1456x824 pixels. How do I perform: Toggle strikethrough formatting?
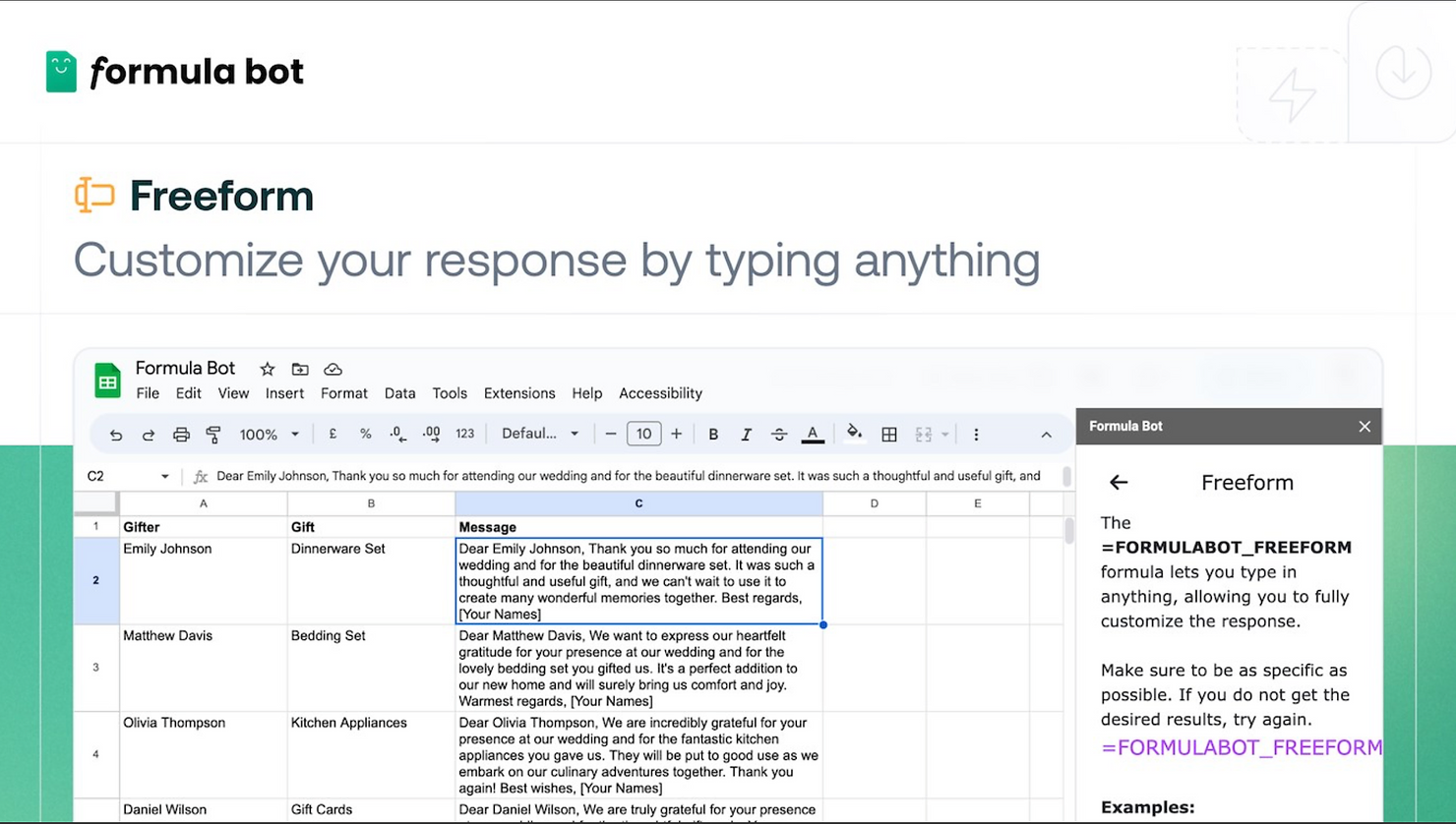click(x=778, y=435)
